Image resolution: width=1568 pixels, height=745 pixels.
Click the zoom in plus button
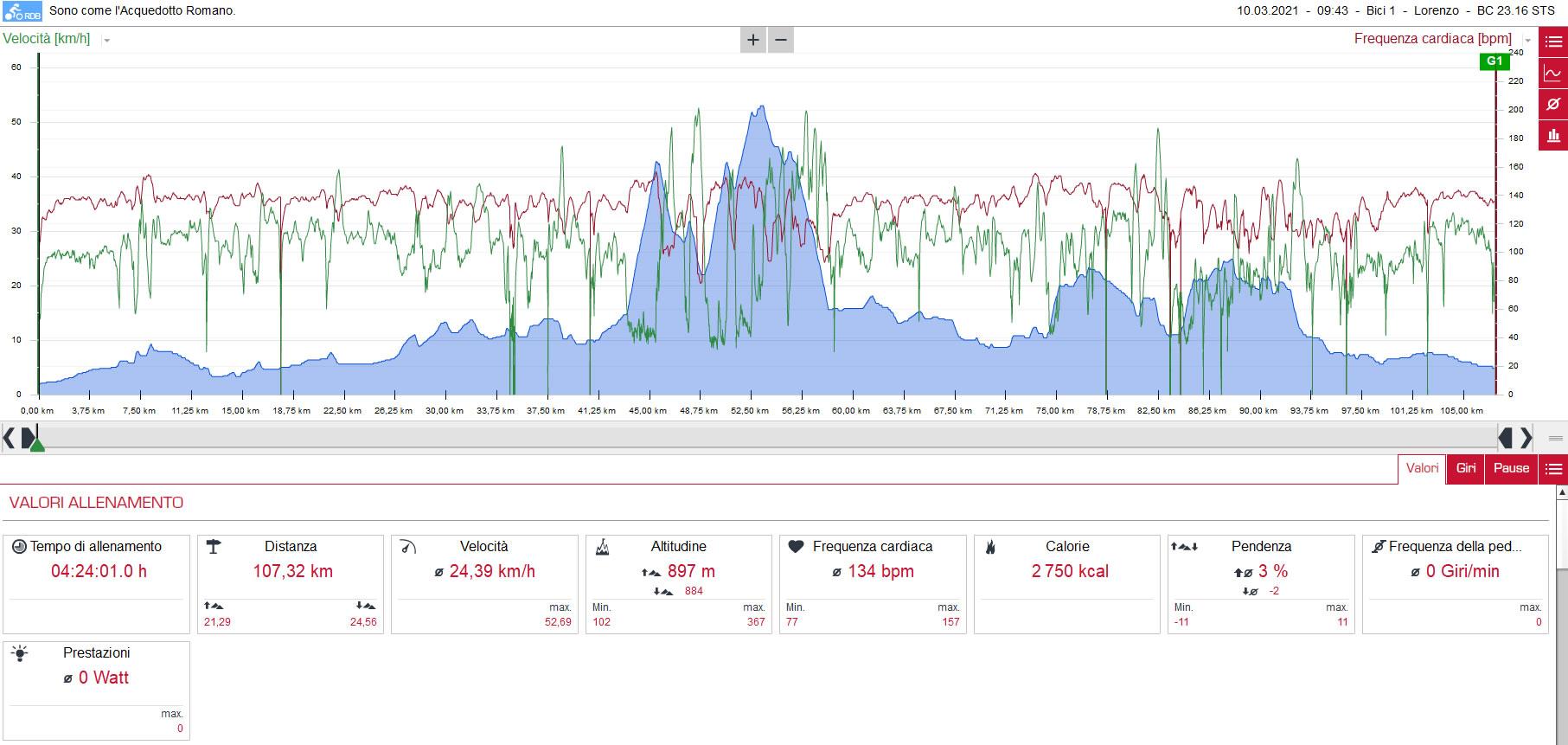pyautogui.click(x=753, y=40)
